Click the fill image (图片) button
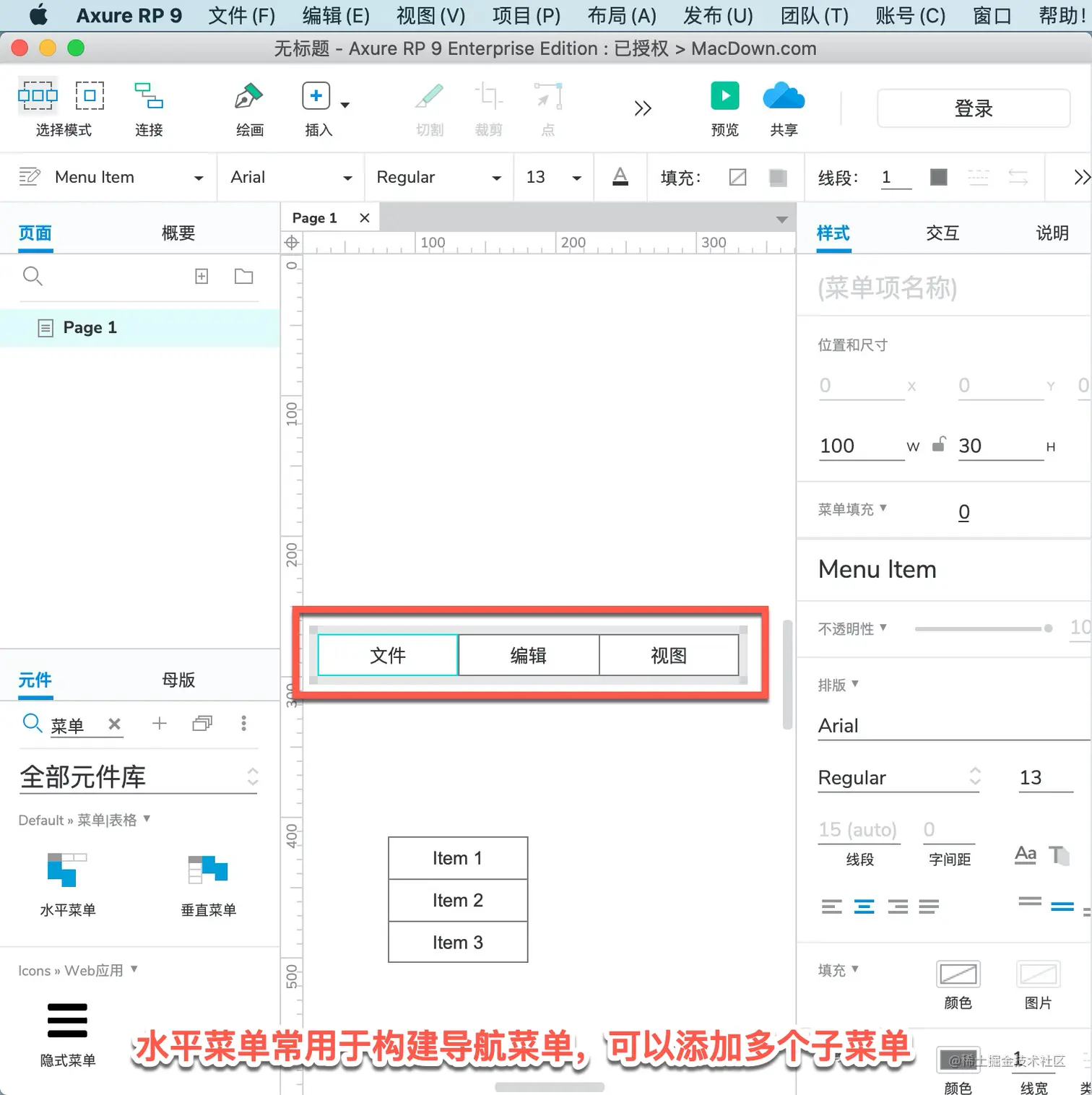The height and width of the screenshot is (1095, 1092). coord(1038,974)
